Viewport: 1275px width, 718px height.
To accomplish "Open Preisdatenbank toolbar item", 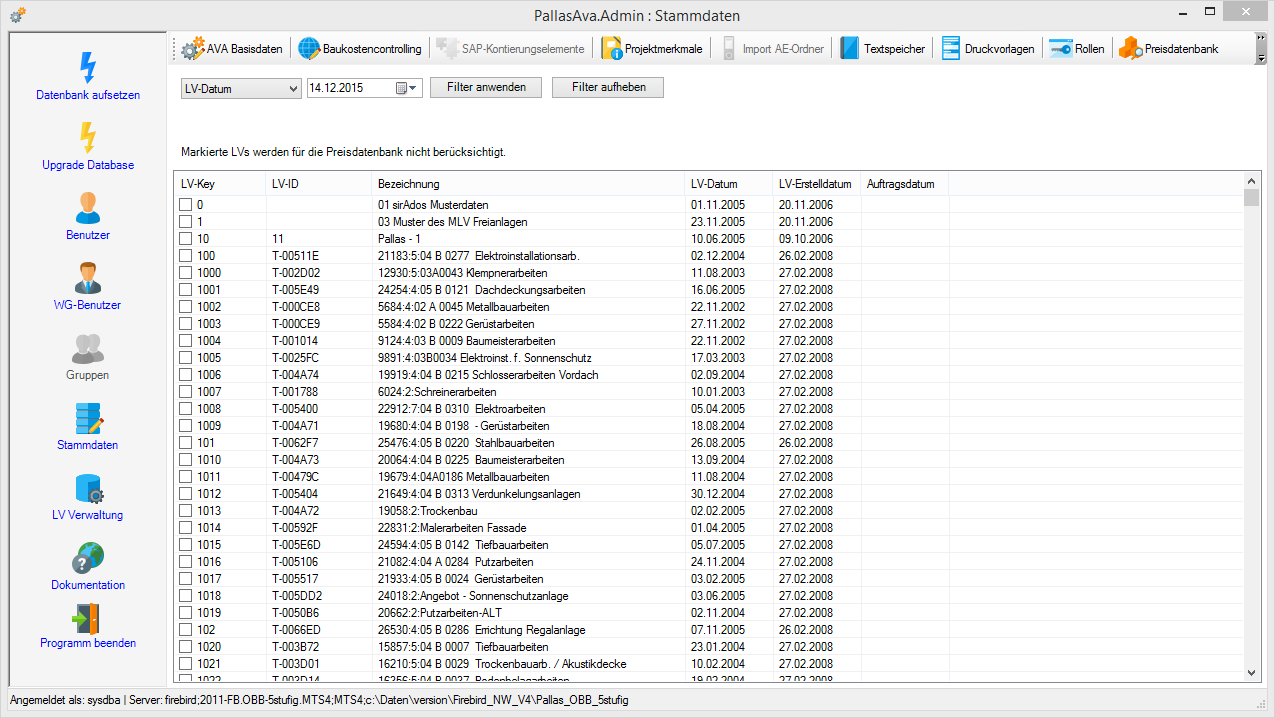I will [x=1169, y=48].
